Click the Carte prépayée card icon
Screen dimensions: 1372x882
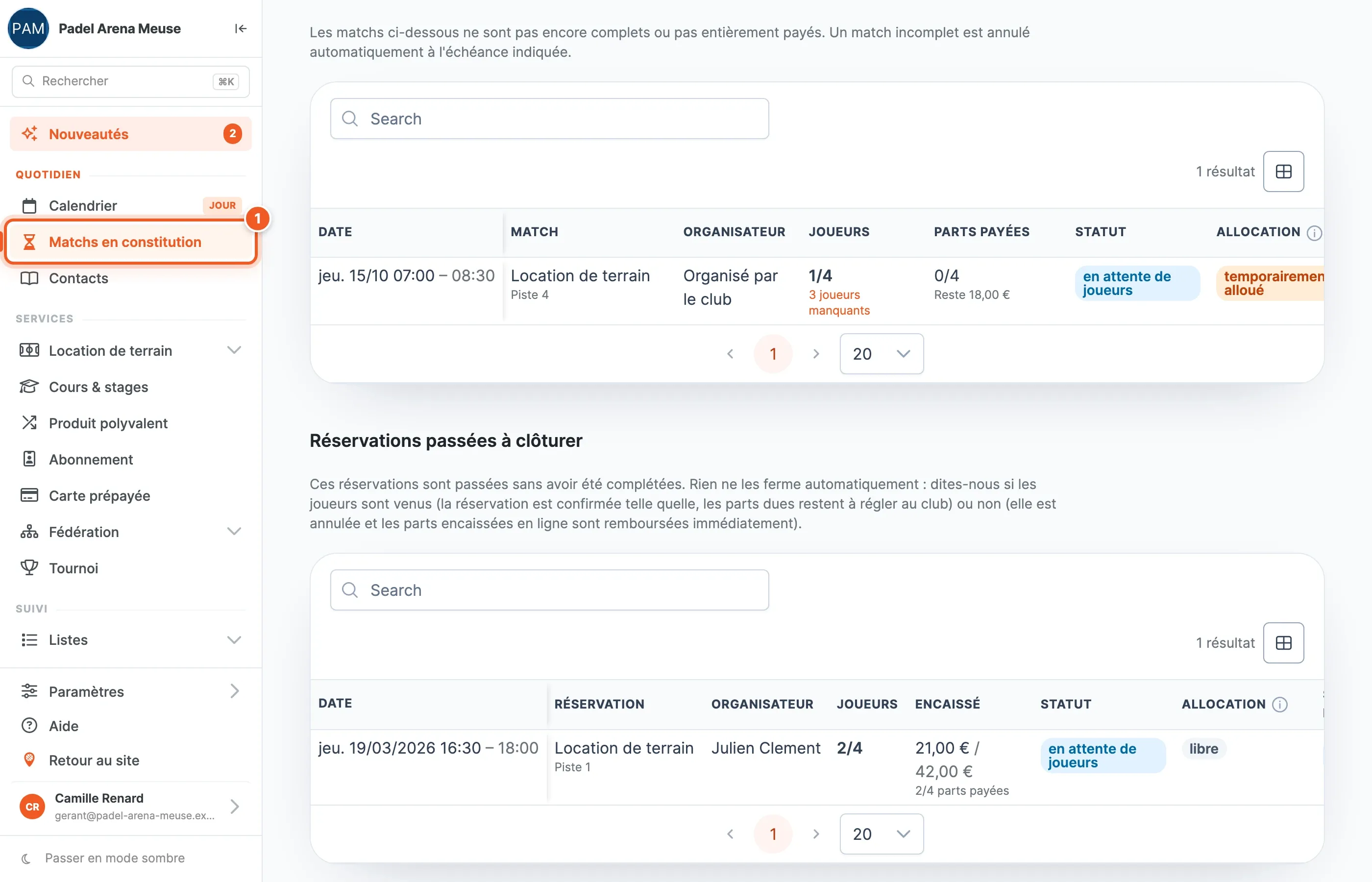(29, 495)
